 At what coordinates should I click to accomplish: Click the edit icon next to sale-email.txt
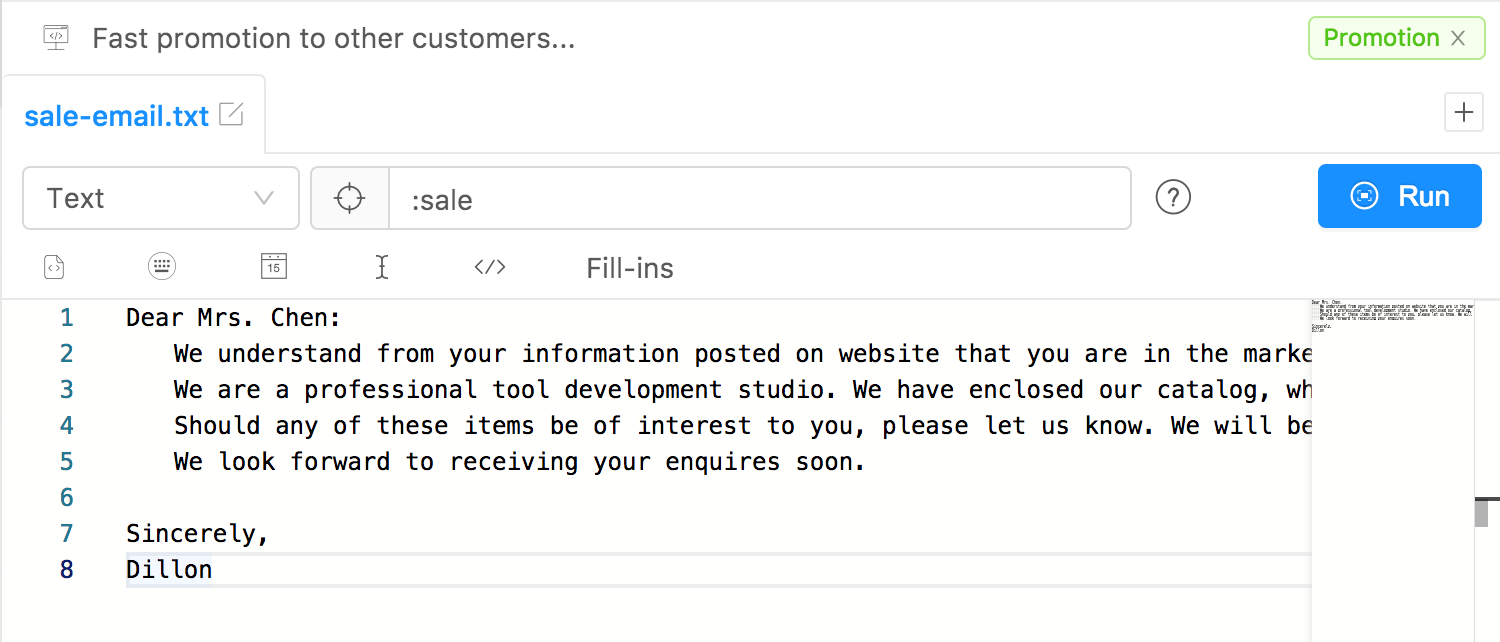[231, 115]
